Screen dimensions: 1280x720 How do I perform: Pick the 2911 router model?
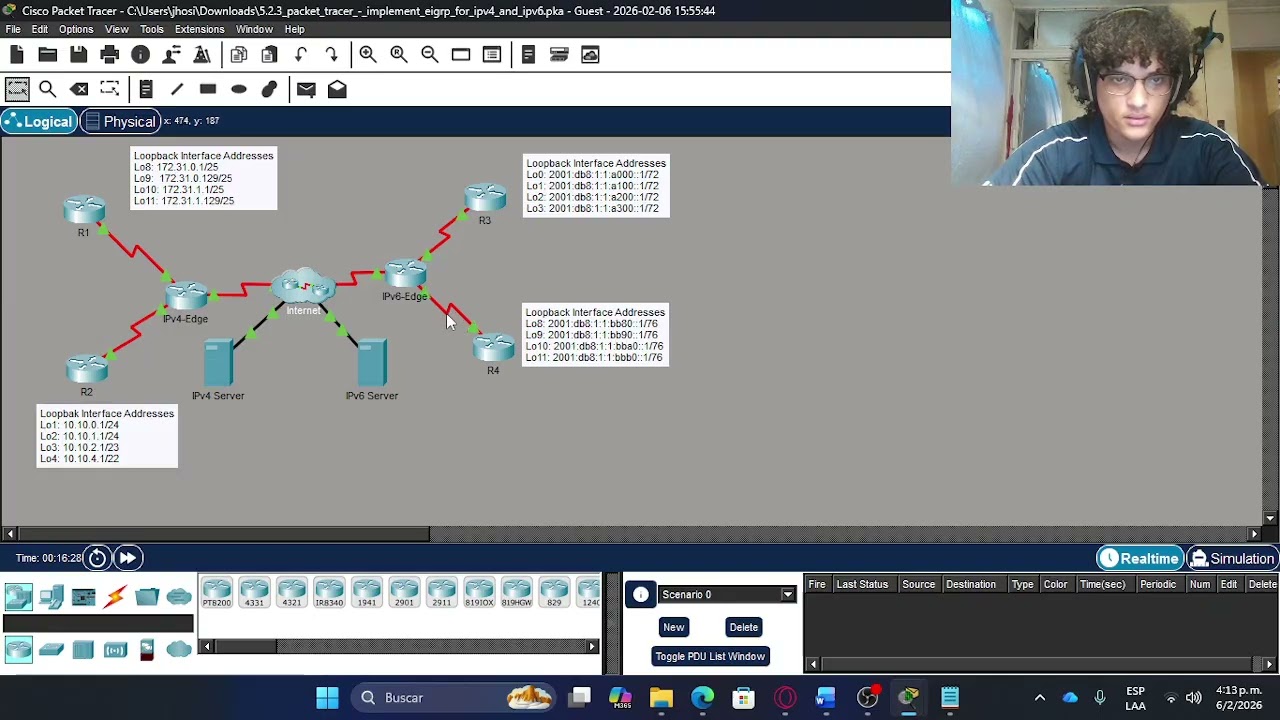[x=441, y=593]
